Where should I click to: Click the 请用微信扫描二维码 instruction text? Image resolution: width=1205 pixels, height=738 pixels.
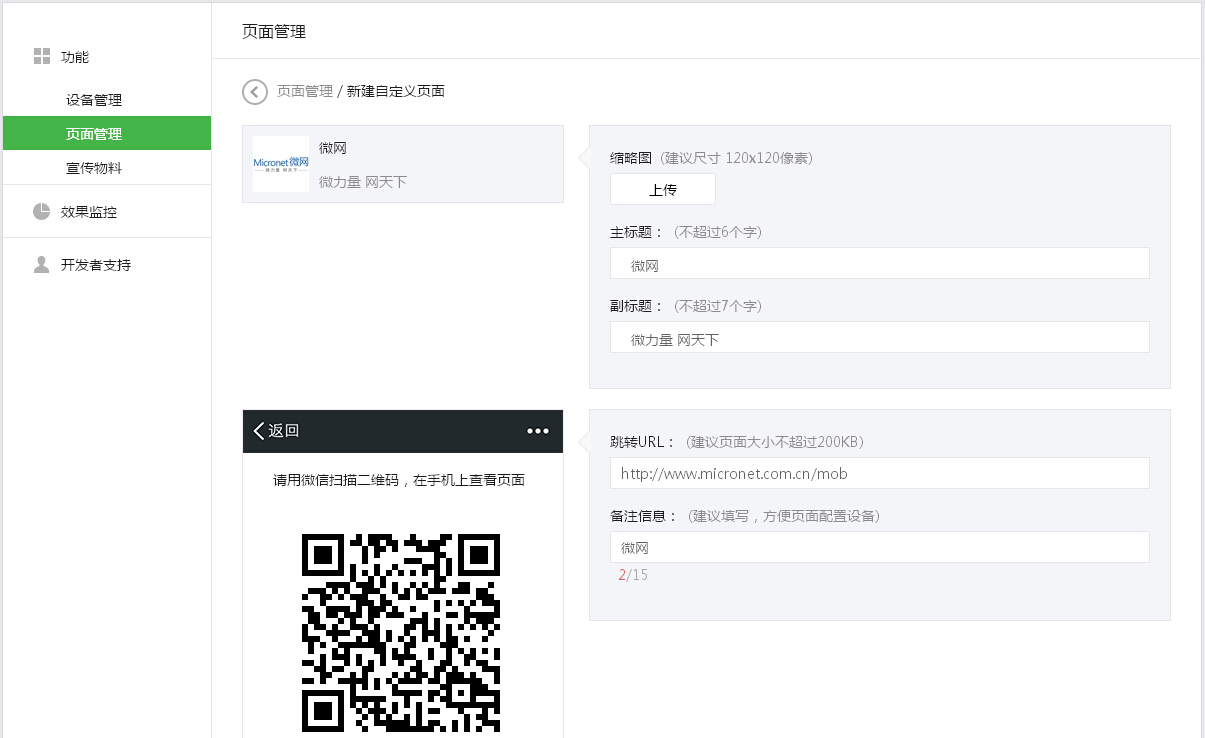tap(399, 480)
